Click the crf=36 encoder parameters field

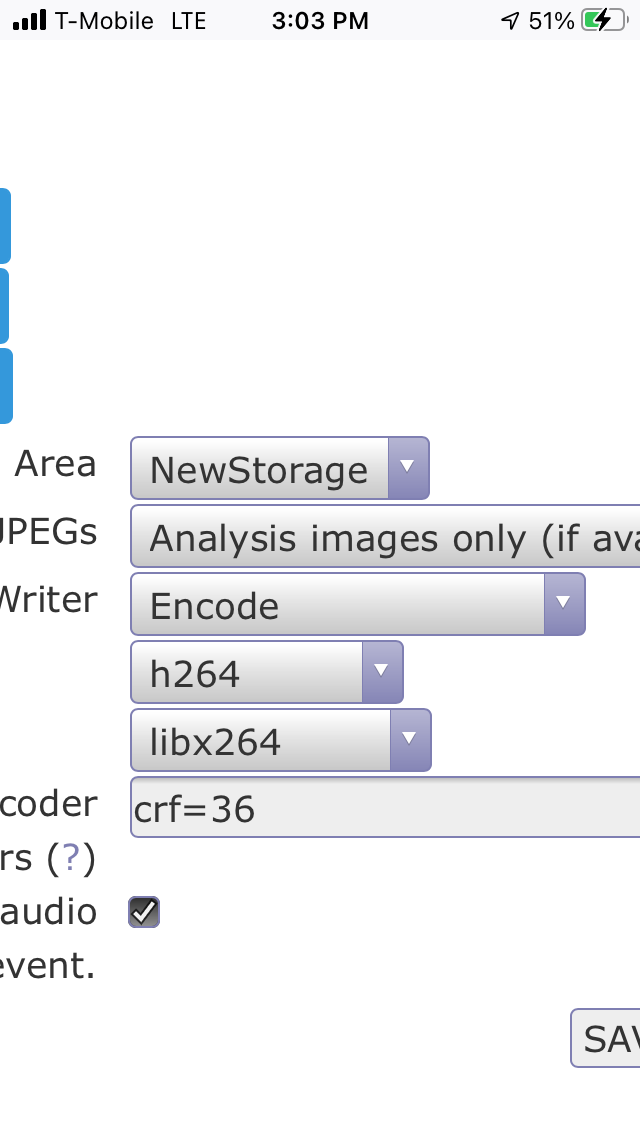(x=385, y=807)
